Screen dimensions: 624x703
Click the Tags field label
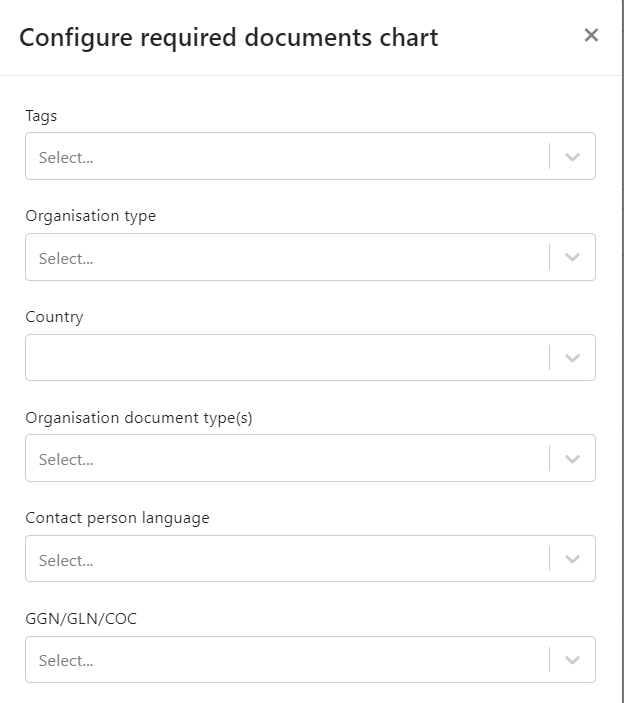(41, 116)
